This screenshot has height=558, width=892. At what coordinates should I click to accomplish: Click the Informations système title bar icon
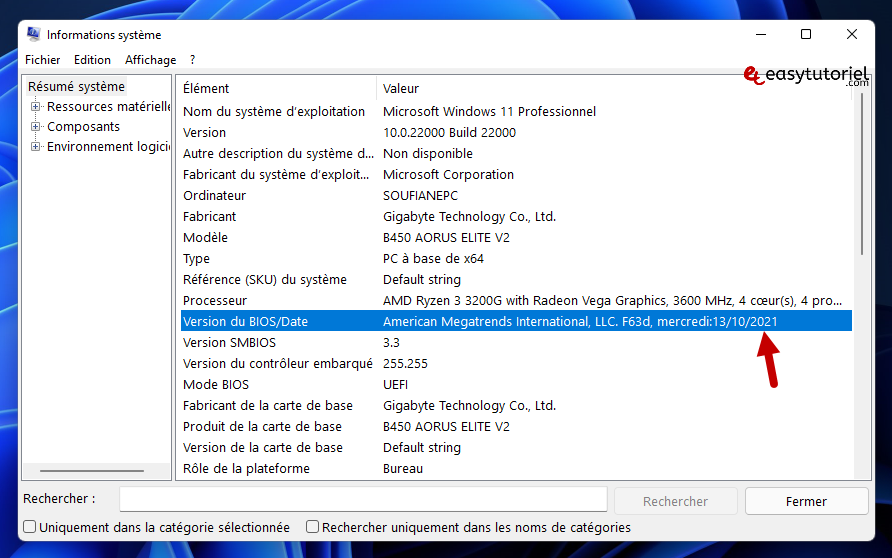click(34, 35)
